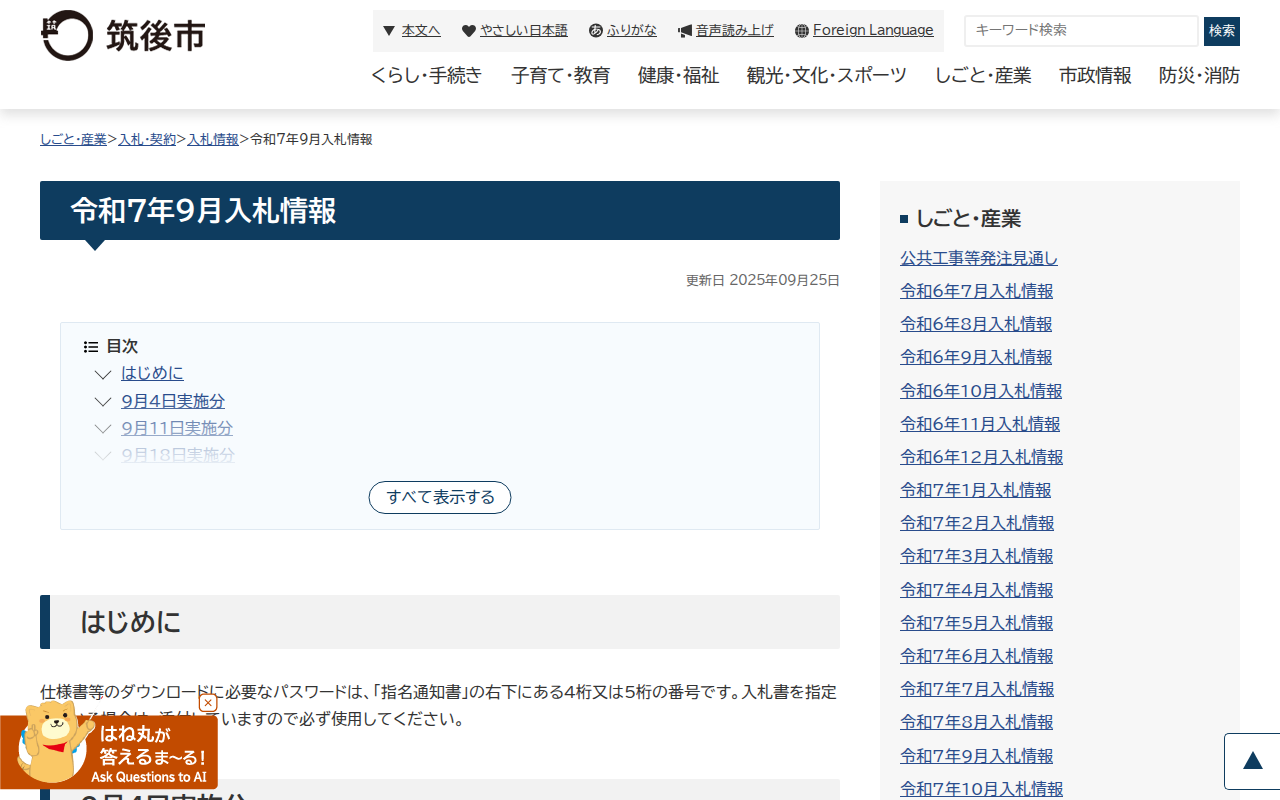
Task: Focus the keyword search input field
Action: [1080, 31]
